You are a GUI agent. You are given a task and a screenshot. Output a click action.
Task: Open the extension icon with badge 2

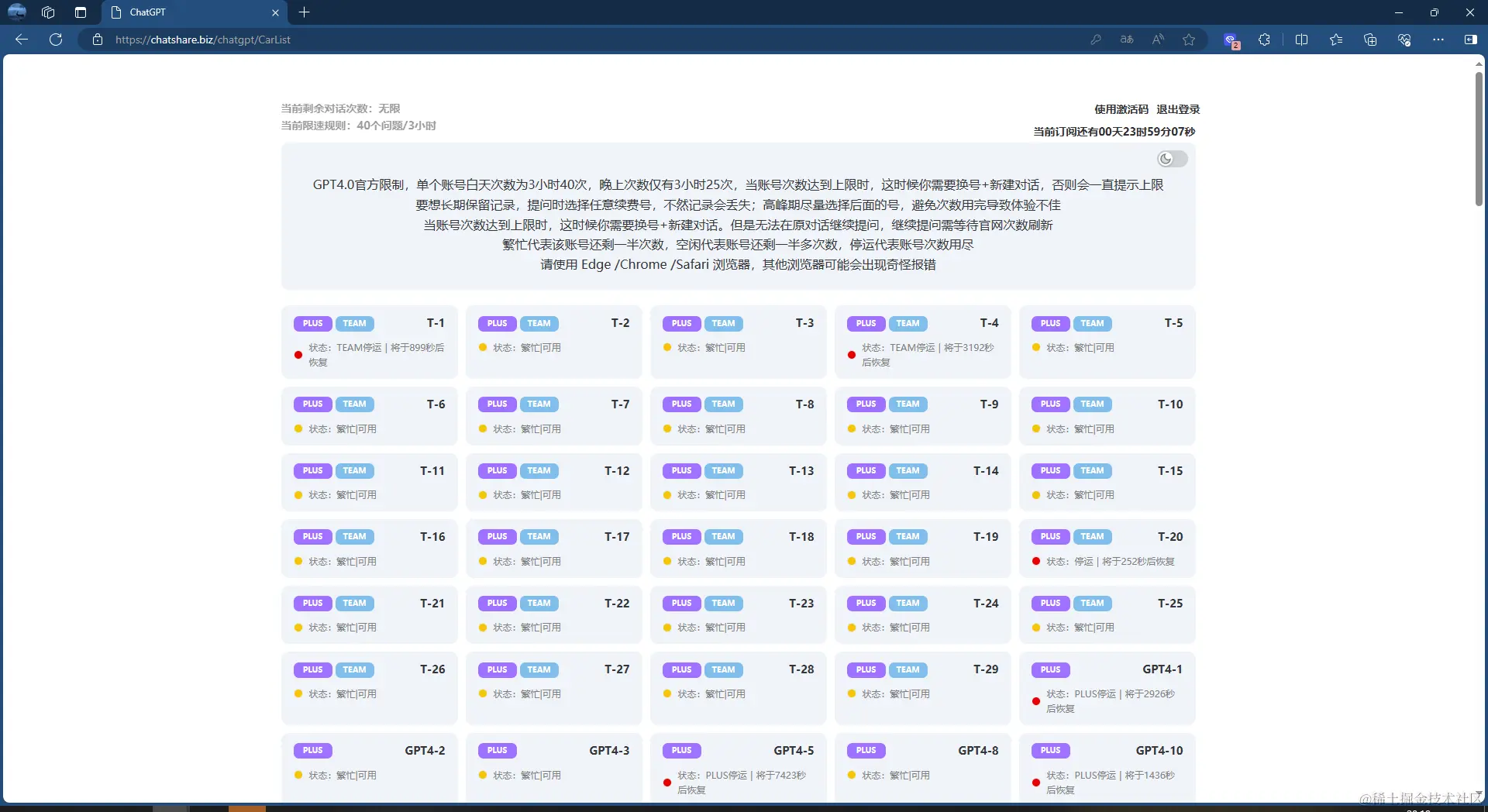(x=1231, y=40)
